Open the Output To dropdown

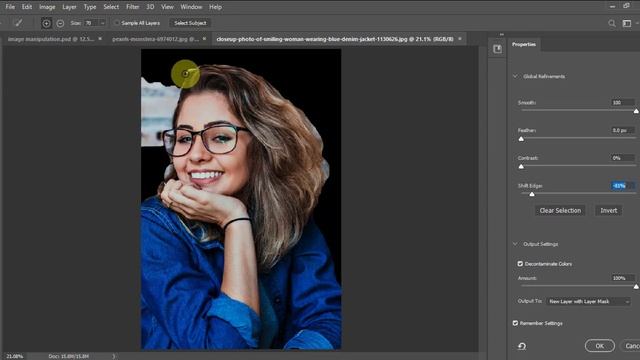point(588,301)
